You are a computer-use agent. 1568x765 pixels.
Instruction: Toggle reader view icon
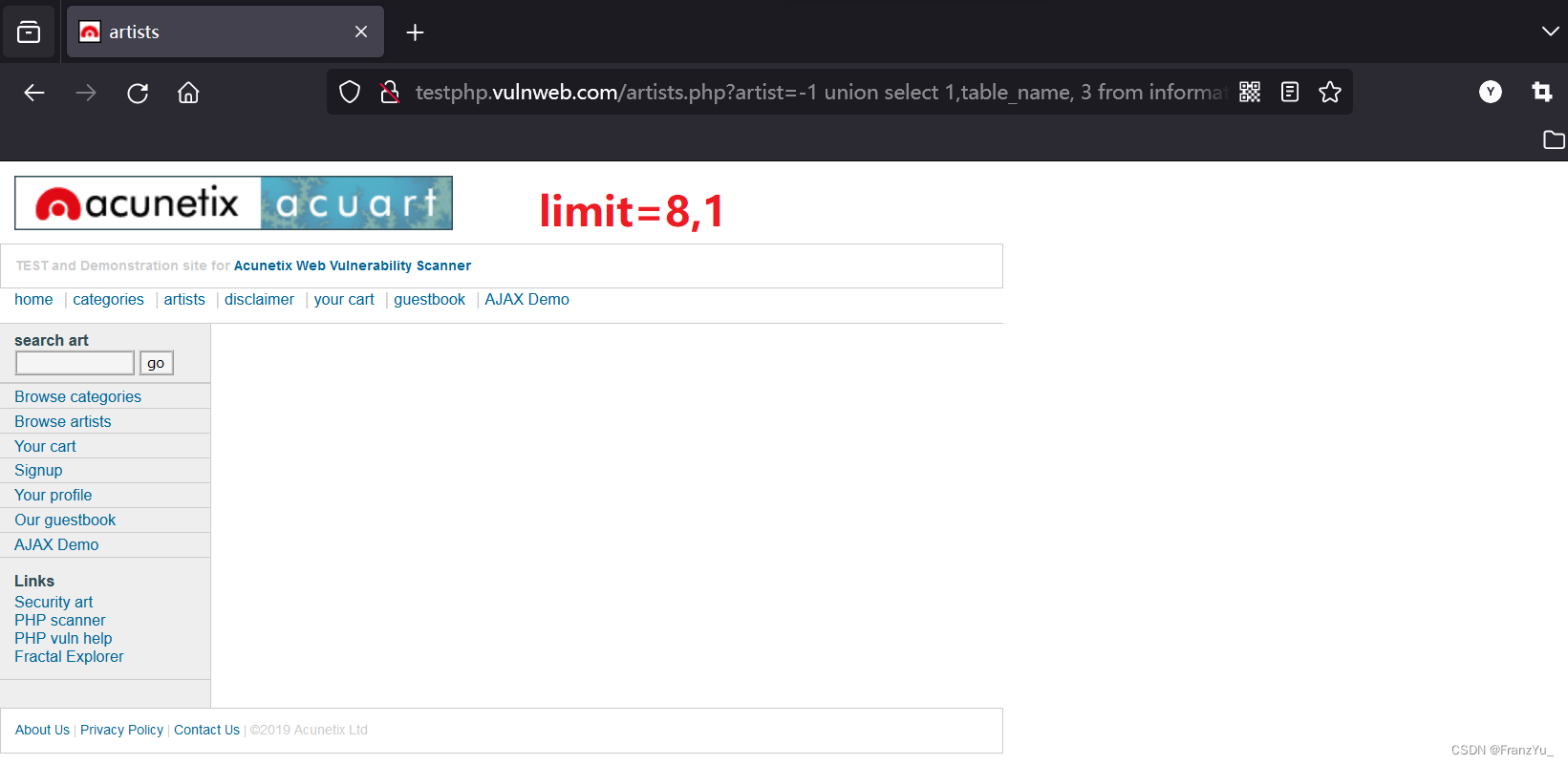pyautogui.click(x=1290, y=92)
